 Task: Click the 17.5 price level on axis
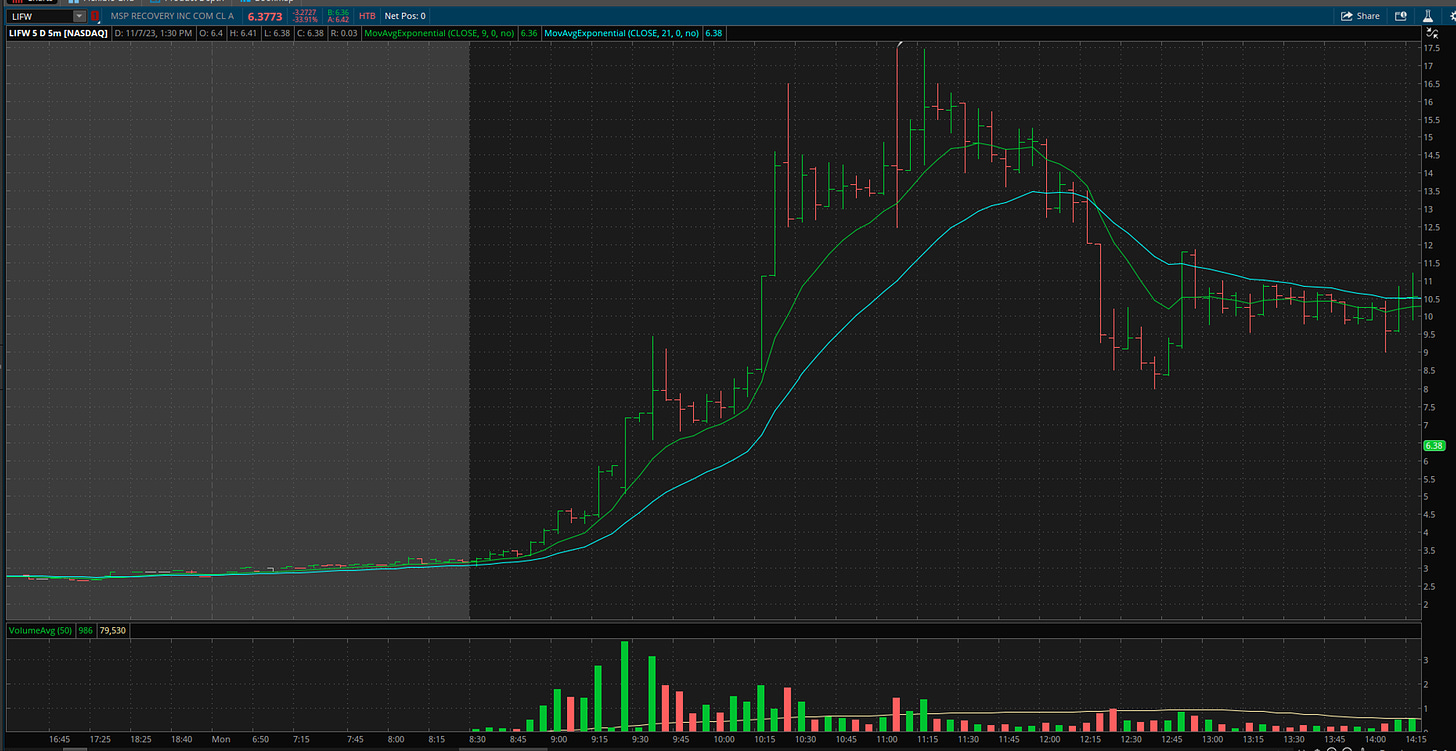[1432, 48]
